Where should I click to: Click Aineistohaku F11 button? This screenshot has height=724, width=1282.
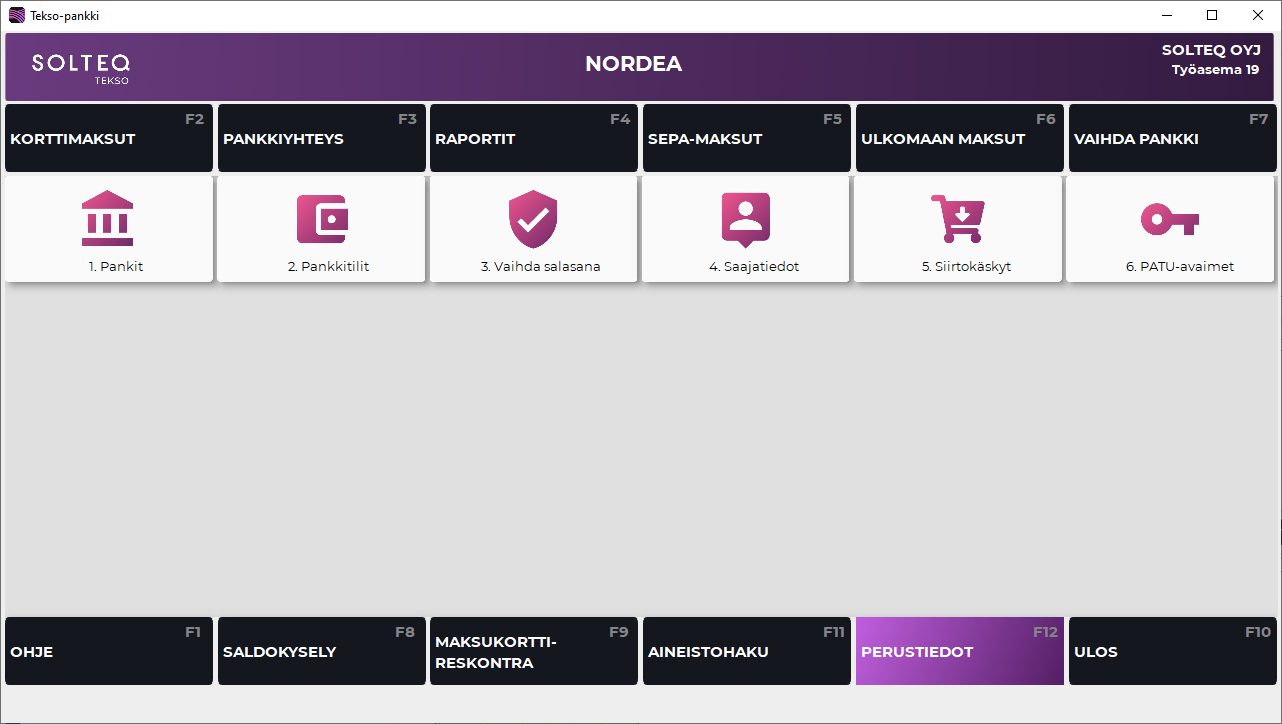[746, 651]
